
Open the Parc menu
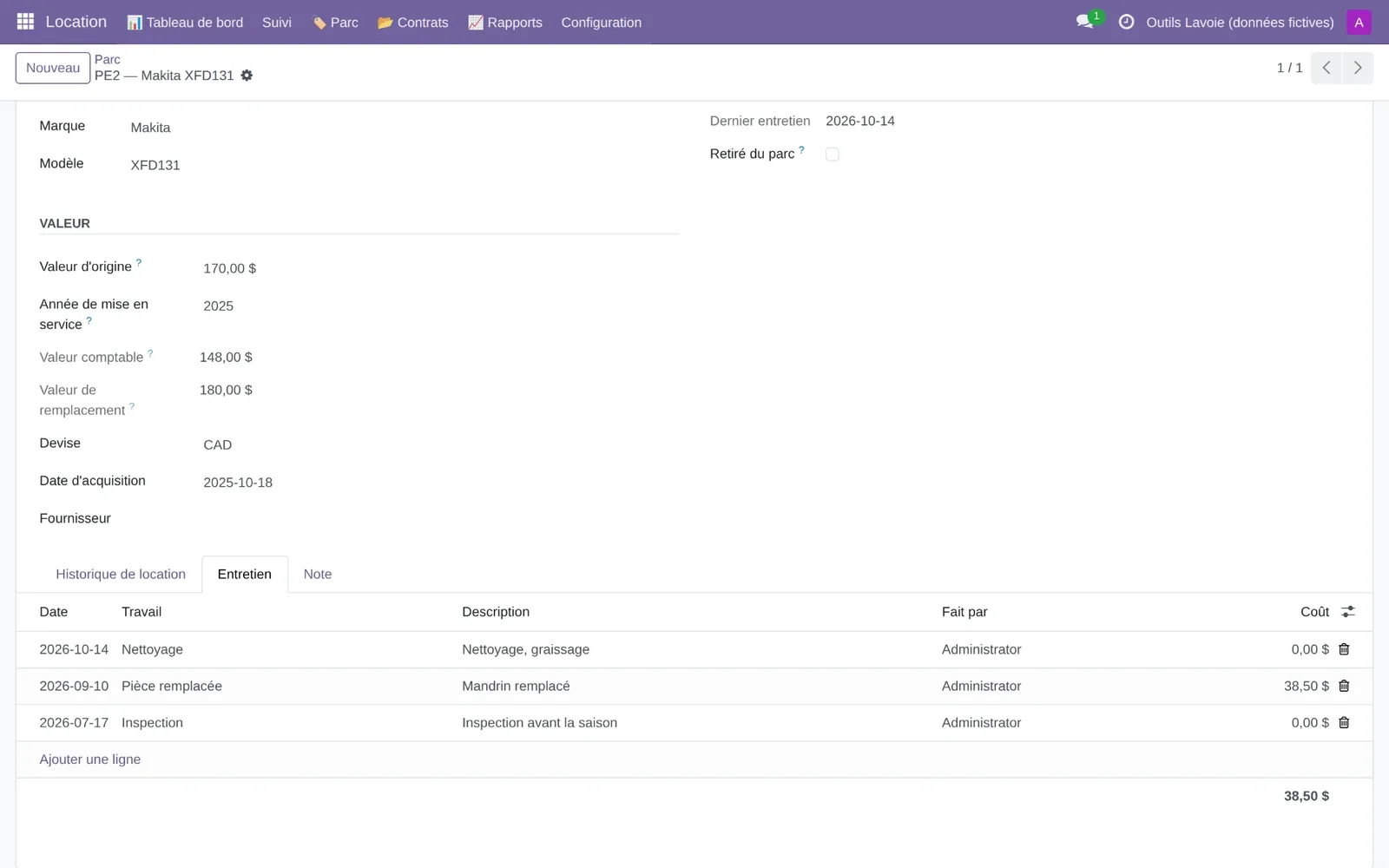pos(335,23)
